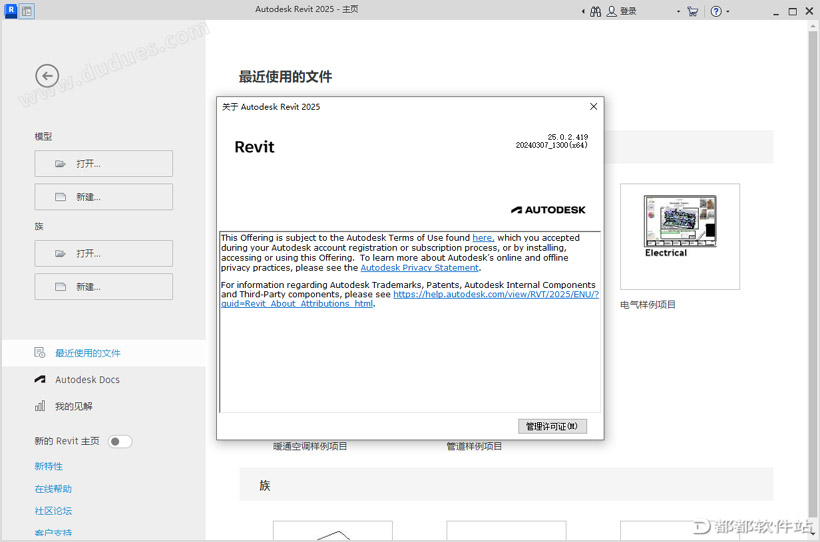Screen dimensions: 820x542
Task: Click the 模型 label in the sidebar
Action: tap(43, 137)
